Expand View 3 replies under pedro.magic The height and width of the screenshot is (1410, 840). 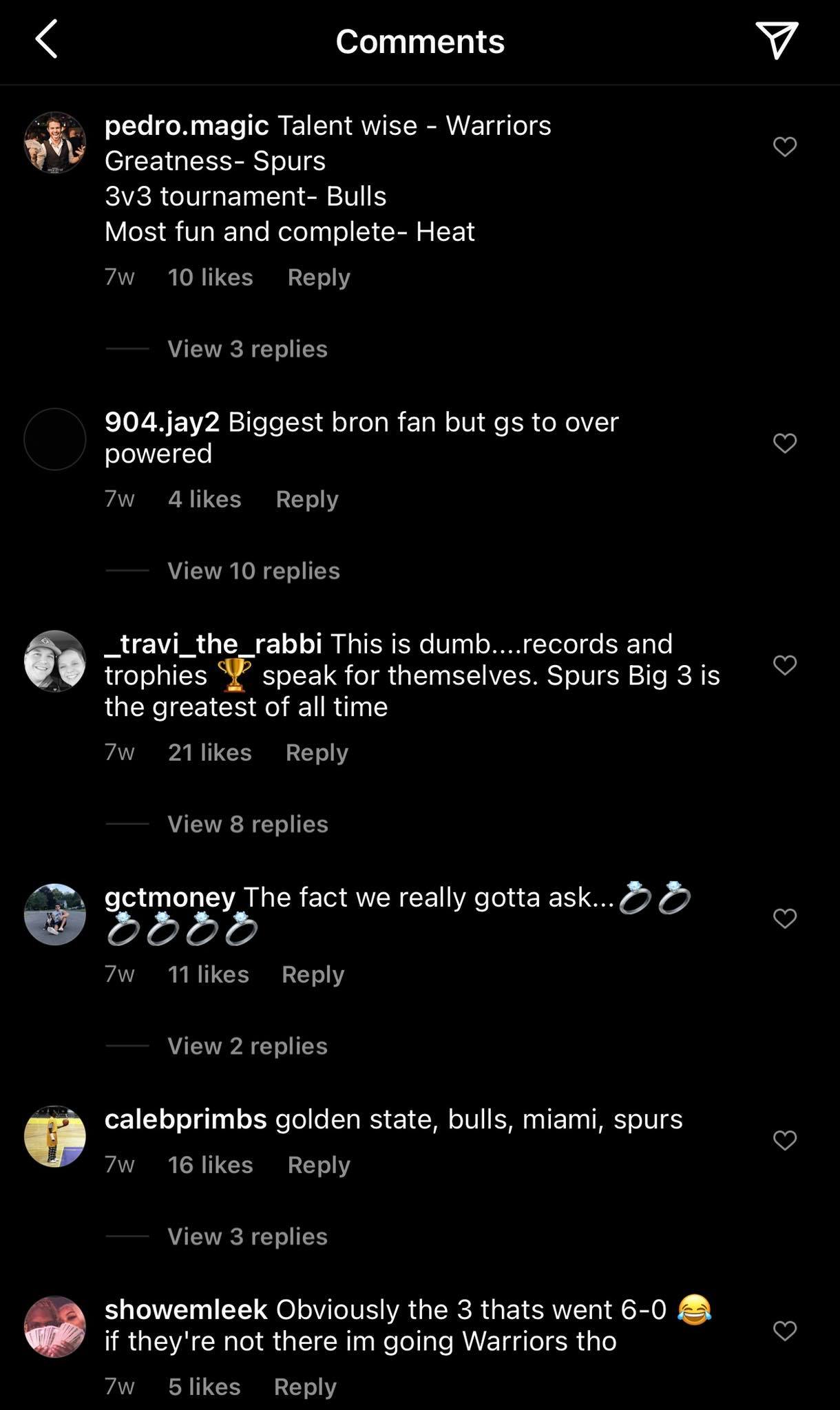[247, 349]
